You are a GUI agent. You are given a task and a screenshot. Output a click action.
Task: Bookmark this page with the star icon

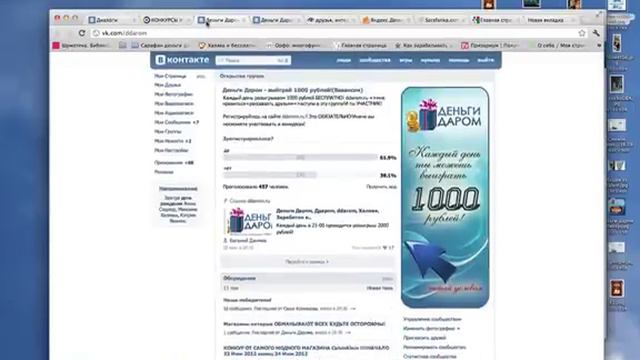(x=582, y=33)
